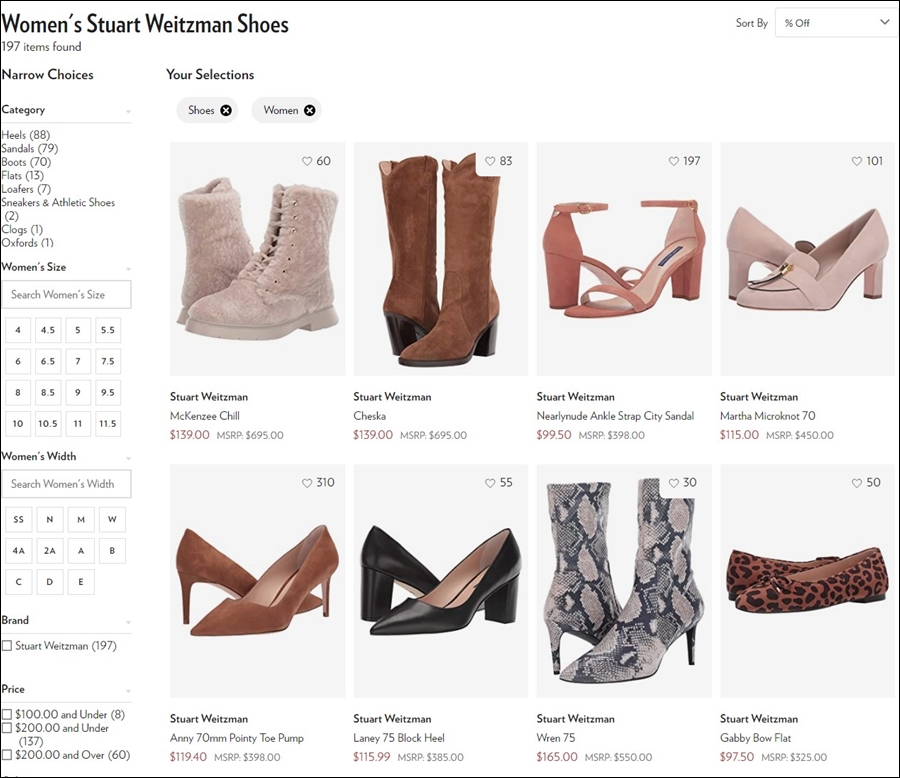
Task: Select width W
Action: (x=112, y=520)
